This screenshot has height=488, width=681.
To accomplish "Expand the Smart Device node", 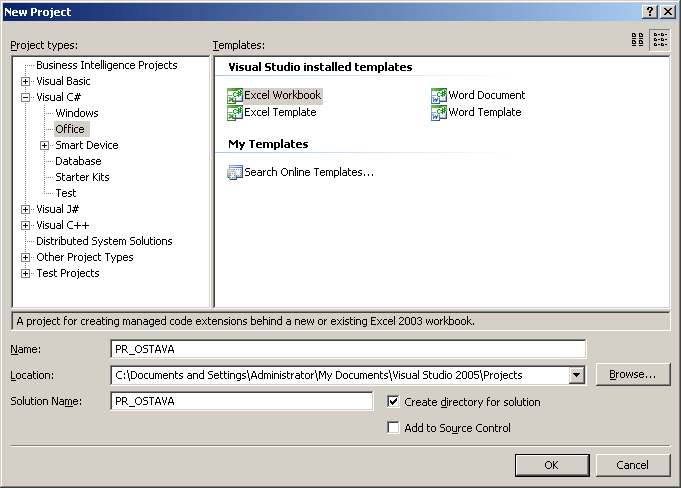I will pos(44,145).
